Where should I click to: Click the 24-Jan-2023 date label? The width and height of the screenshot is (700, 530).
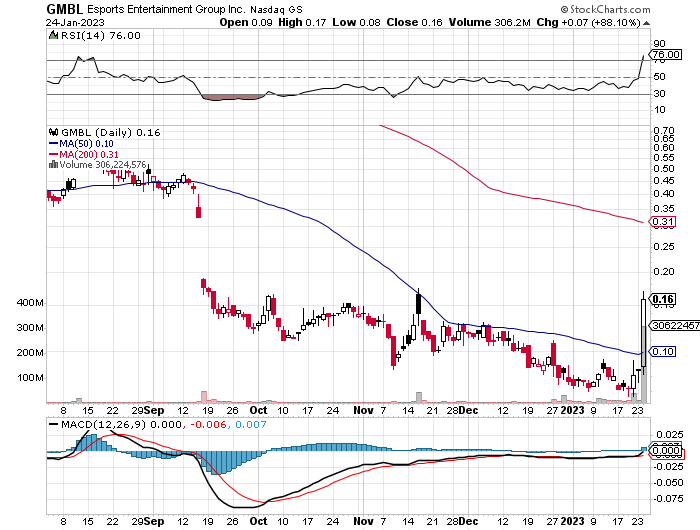(75, 22)
